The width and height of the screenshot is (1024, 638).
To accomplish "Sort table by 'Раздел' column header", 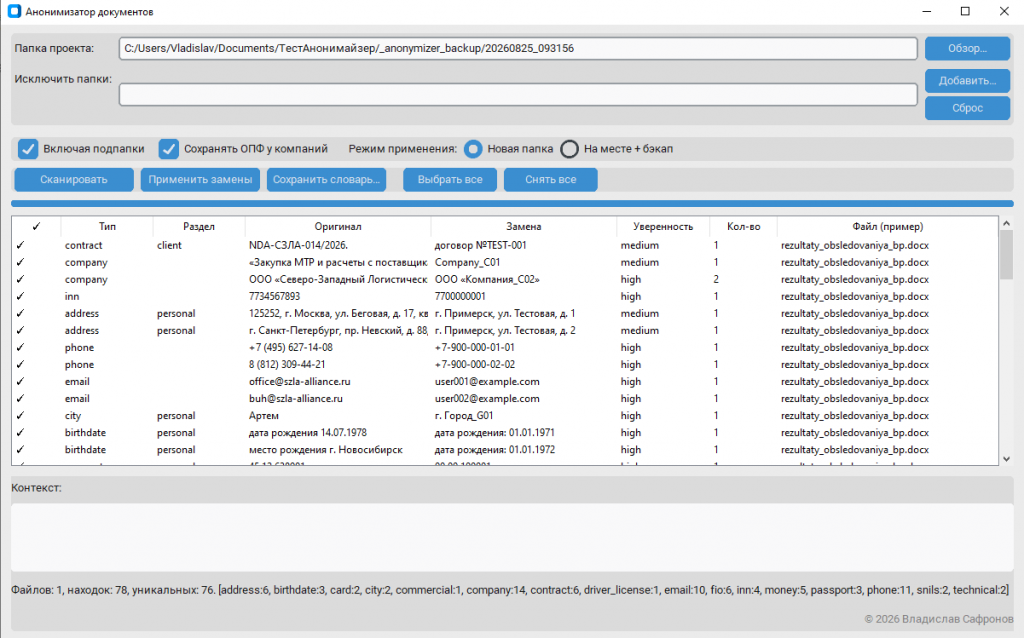I will click(199, 227).
